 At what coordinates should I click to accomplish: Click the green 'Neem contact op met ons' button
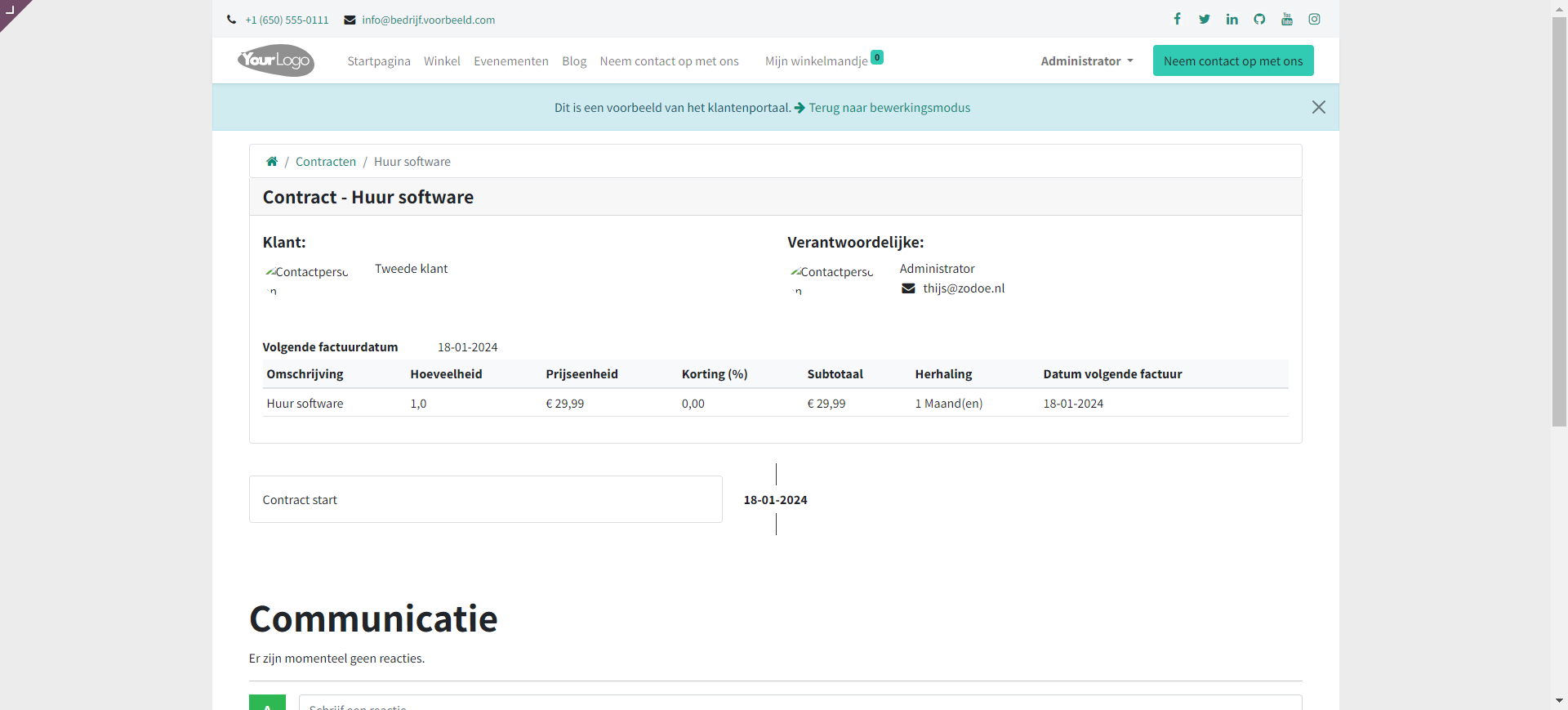tap(1232, 61)
